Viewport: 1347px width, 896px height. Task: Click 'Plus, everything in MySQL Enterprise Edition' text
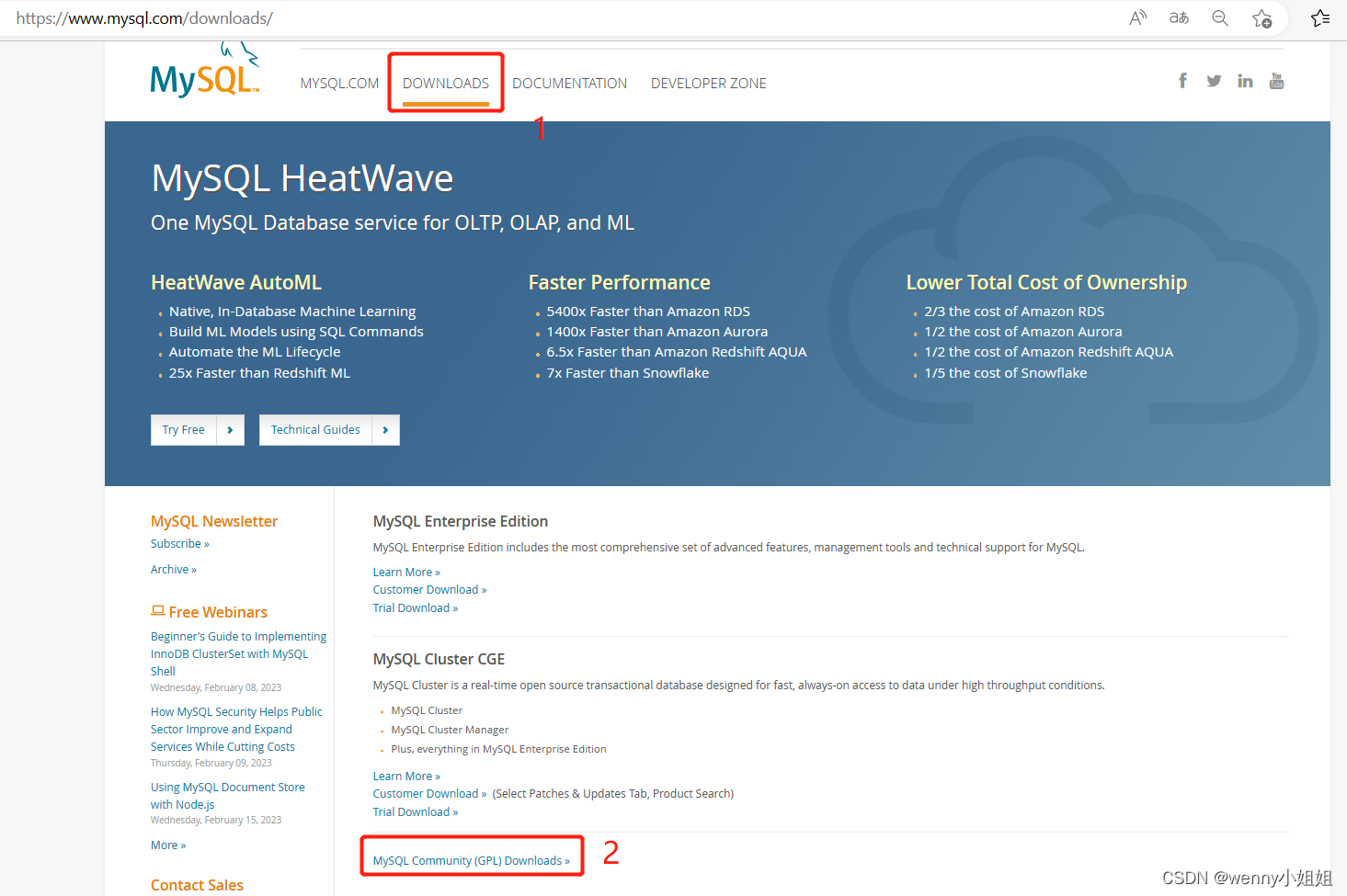(498, 749)
